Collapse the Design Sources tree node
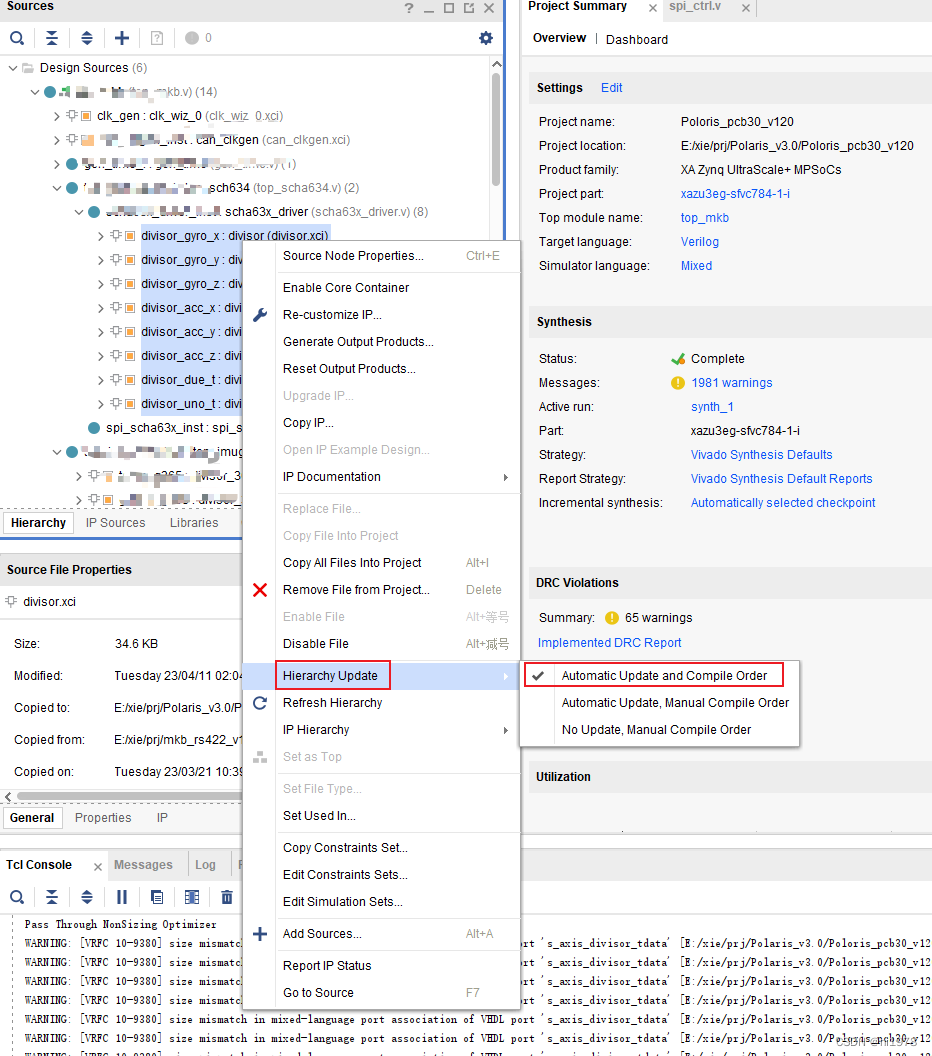Screen dimensions: 932x1056 pos(12,68)
